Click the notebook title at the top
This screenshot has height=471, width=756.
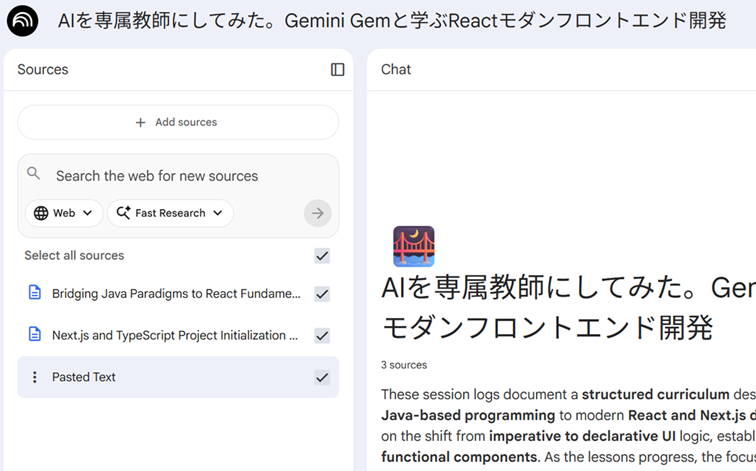[x=391, y=20]
